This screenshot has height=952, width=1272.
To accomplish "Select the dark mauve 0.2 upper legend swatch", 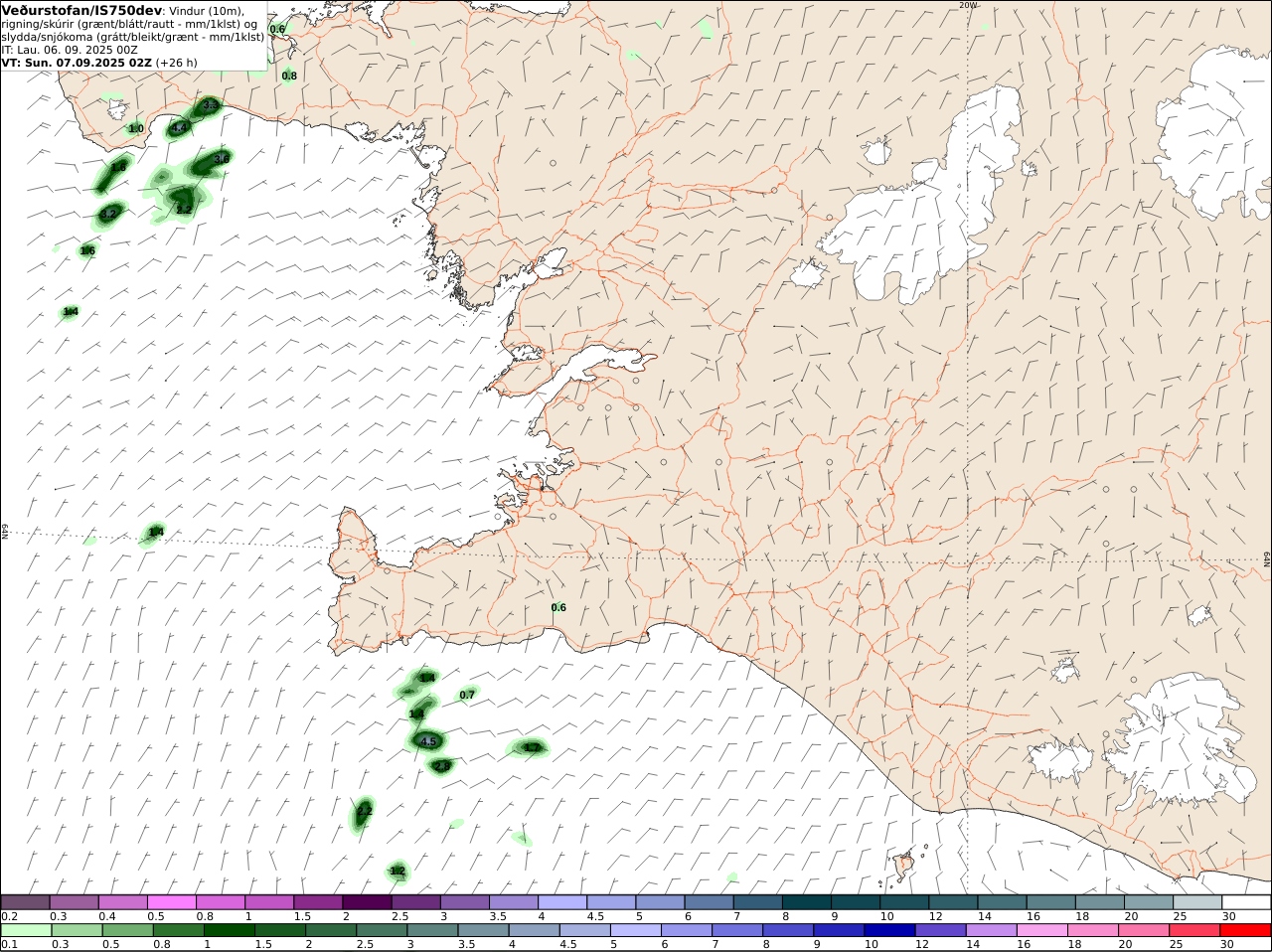I will click(x=26, y=902).
